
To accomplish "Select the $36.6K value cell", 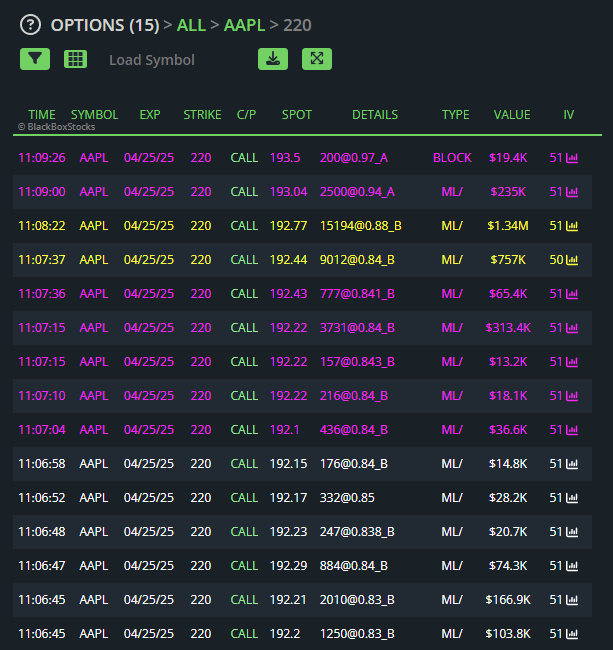I will click(x=508, y=430).
